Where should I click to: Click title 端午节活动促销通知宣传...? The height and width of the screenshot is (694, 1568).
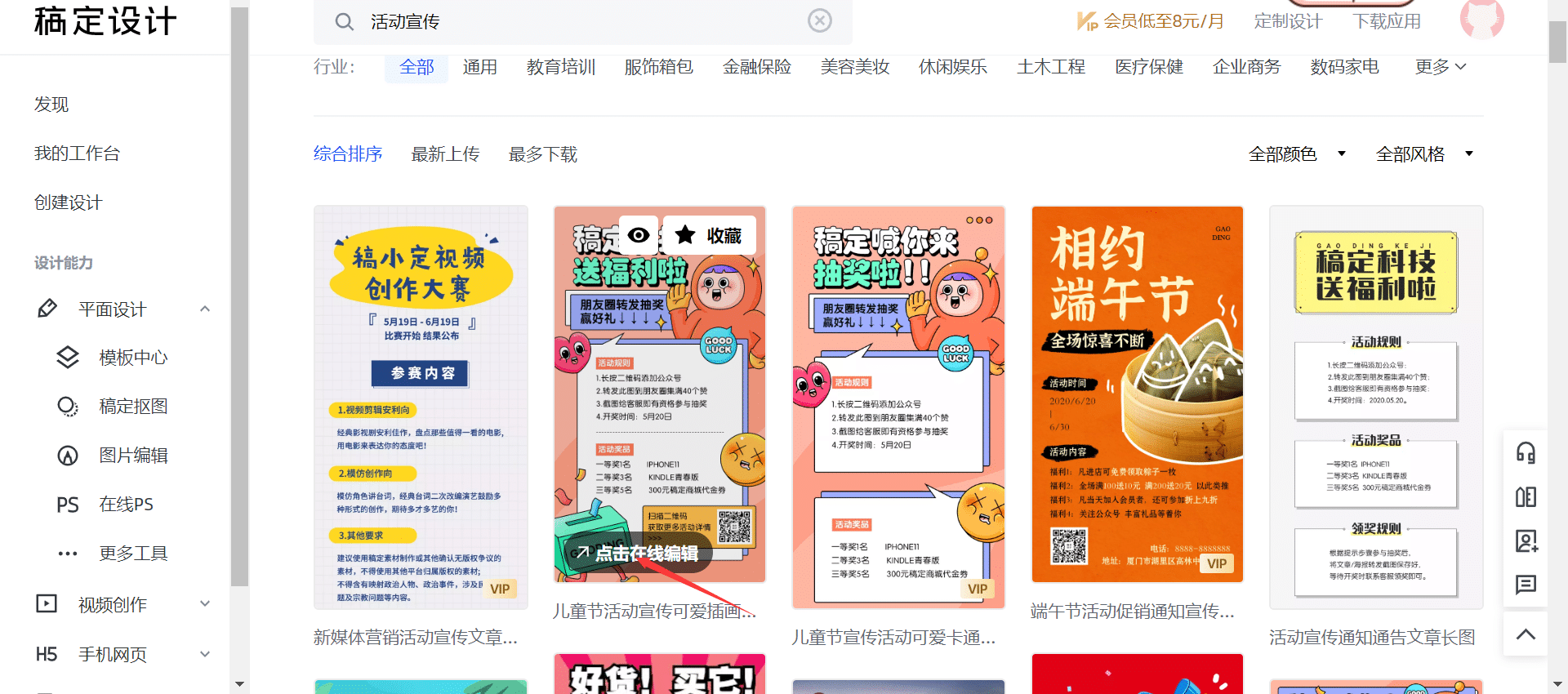point(1133,611)
